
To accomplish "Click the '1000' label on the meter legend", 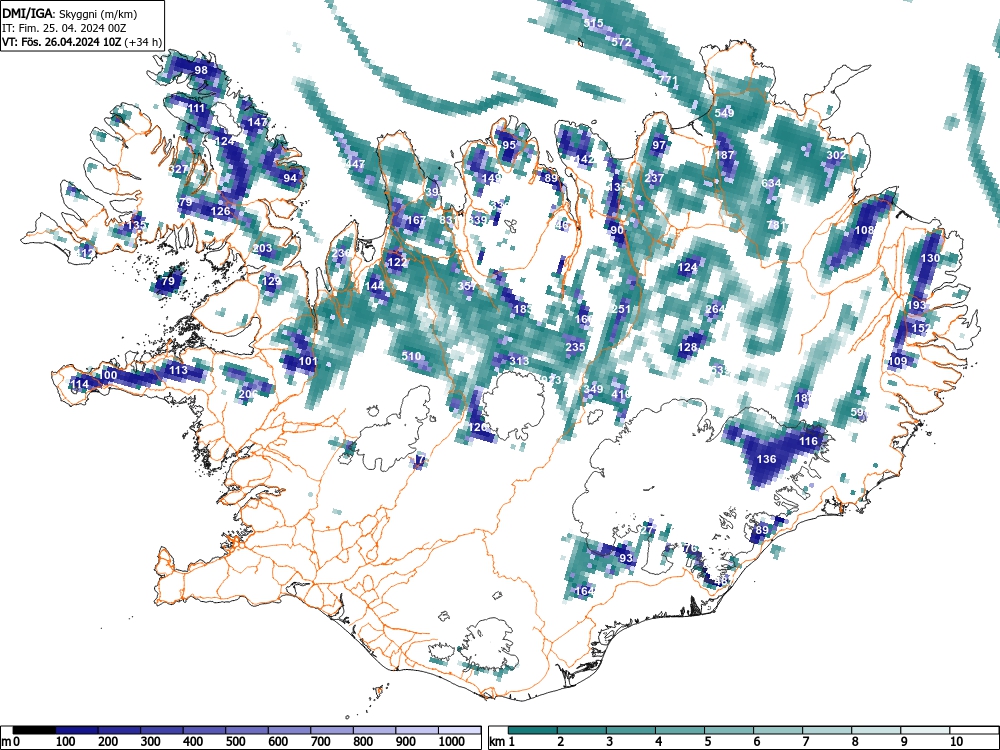I will 452,741.
